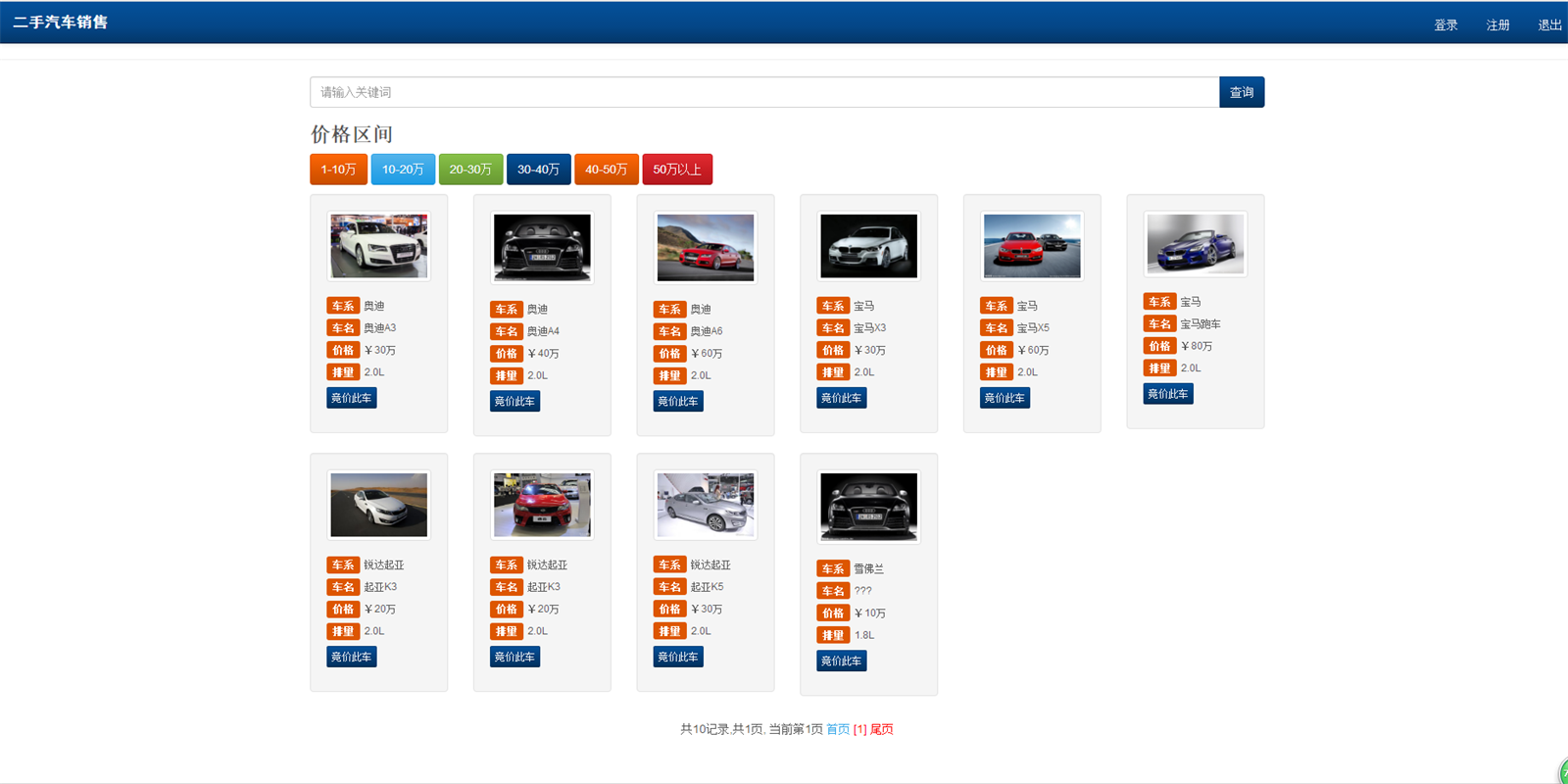This screenshot has width=1568, height=784.
Task: Select the 奥迪A6 car name text
Action: coord(707,331)
